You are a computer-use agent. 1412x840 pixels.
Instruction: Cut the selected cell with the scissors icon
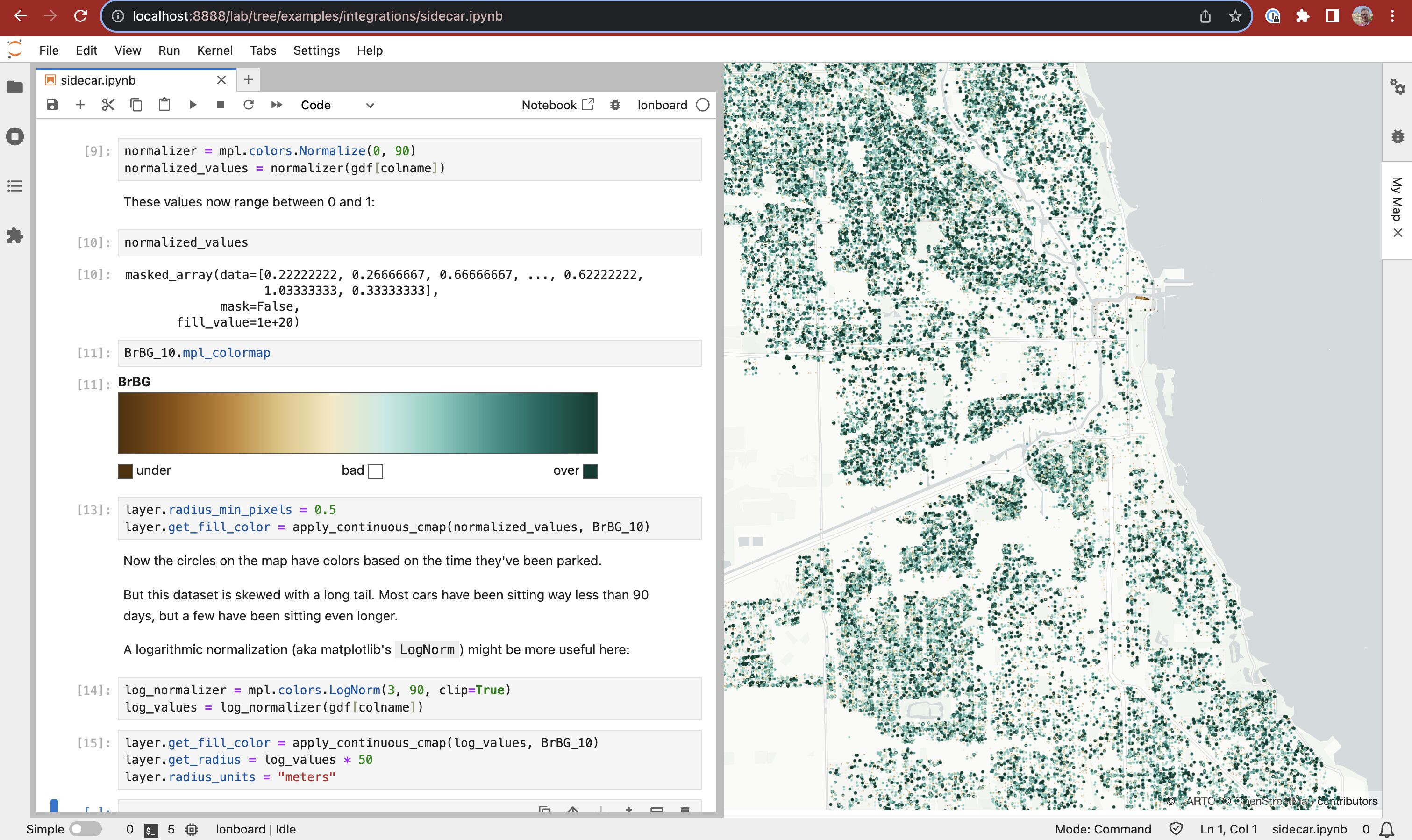click(x=108, y=105)
